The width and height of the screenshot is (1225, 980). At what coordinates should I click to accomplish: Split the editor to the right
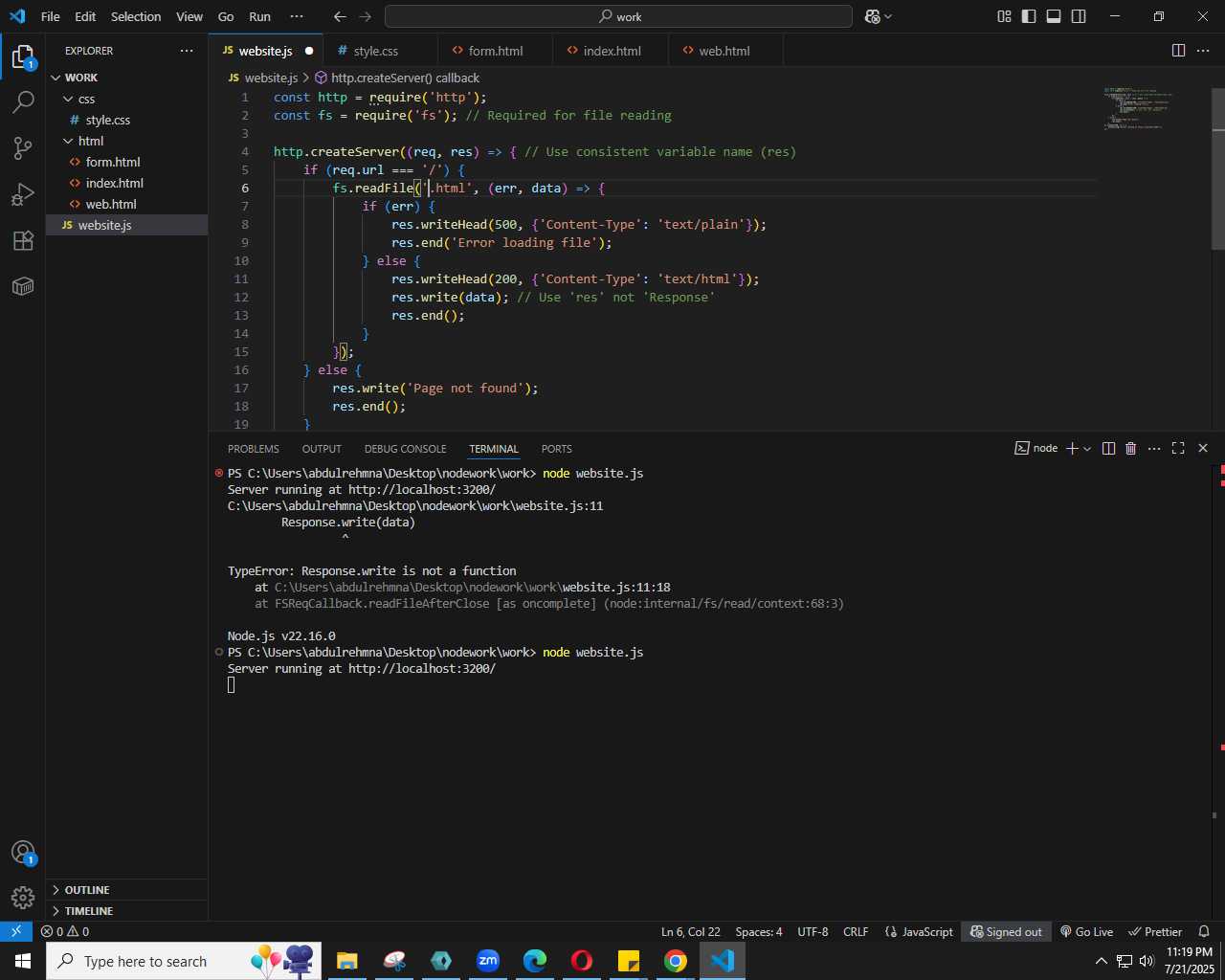[x=1178, y=51]
